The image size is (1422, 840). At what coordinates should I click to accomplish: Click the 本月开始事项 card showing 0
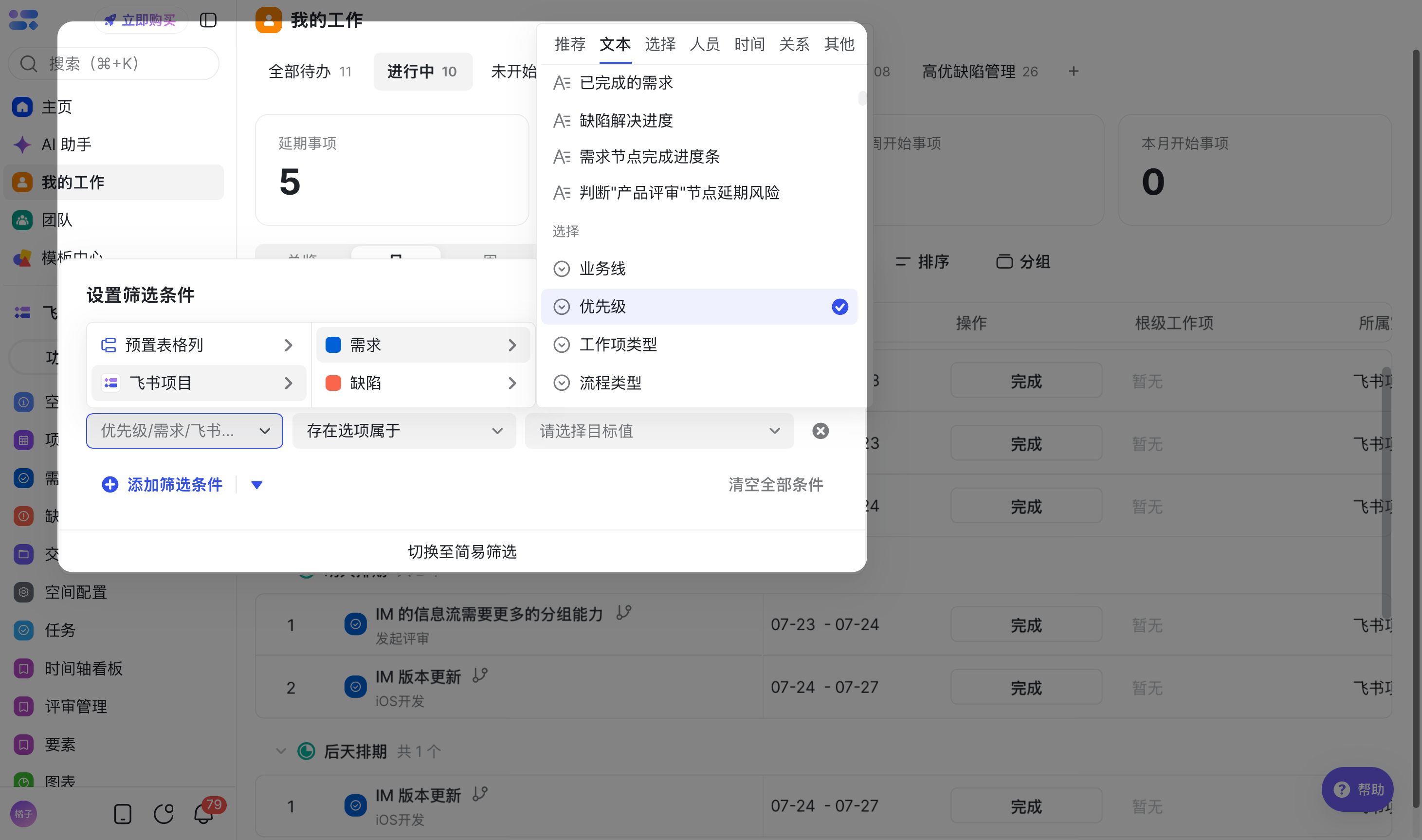(x=1255, y=170)
